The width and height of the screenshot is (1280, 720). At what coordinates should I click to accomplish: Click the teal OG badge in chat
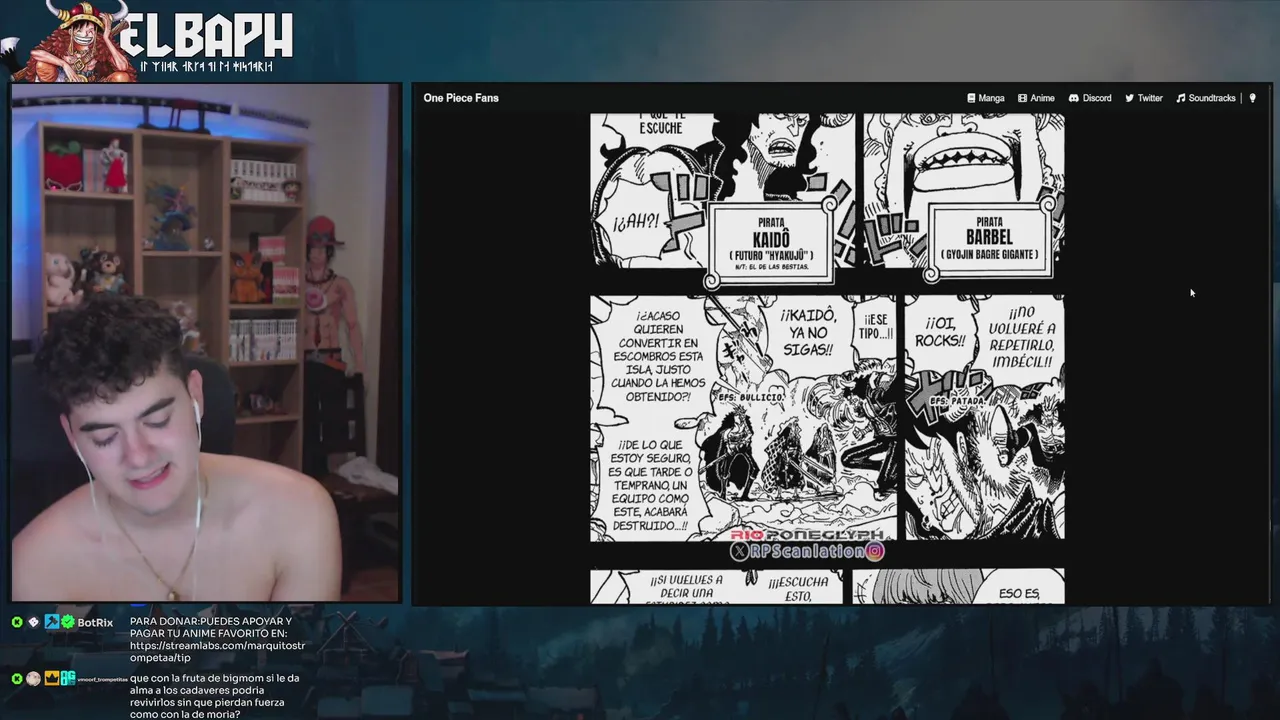click(x=67, y=679)
